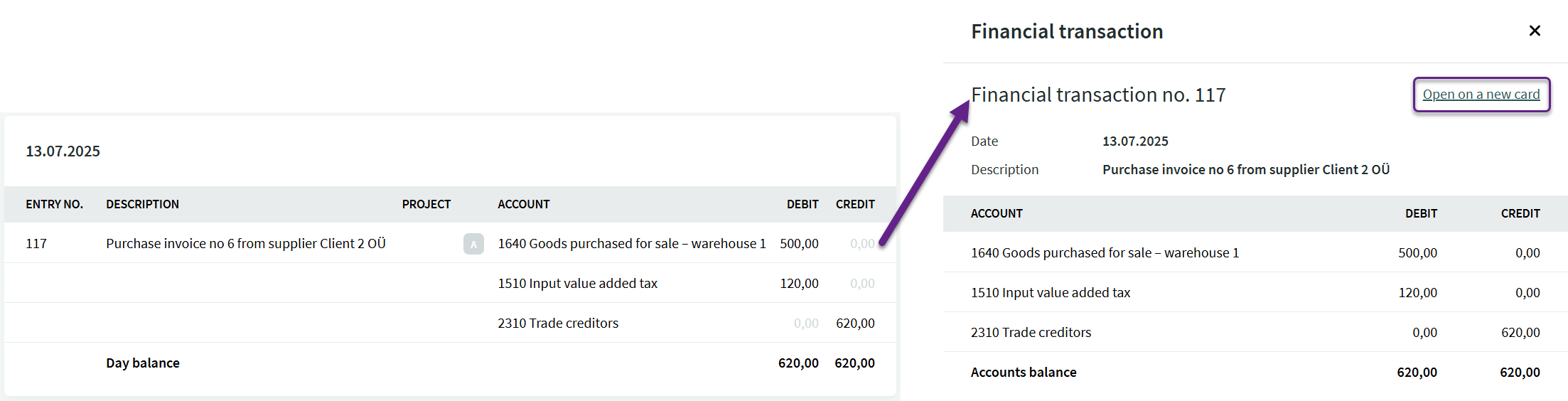Select '1510 Input value added tax' in the journal table

click(577, 283)
